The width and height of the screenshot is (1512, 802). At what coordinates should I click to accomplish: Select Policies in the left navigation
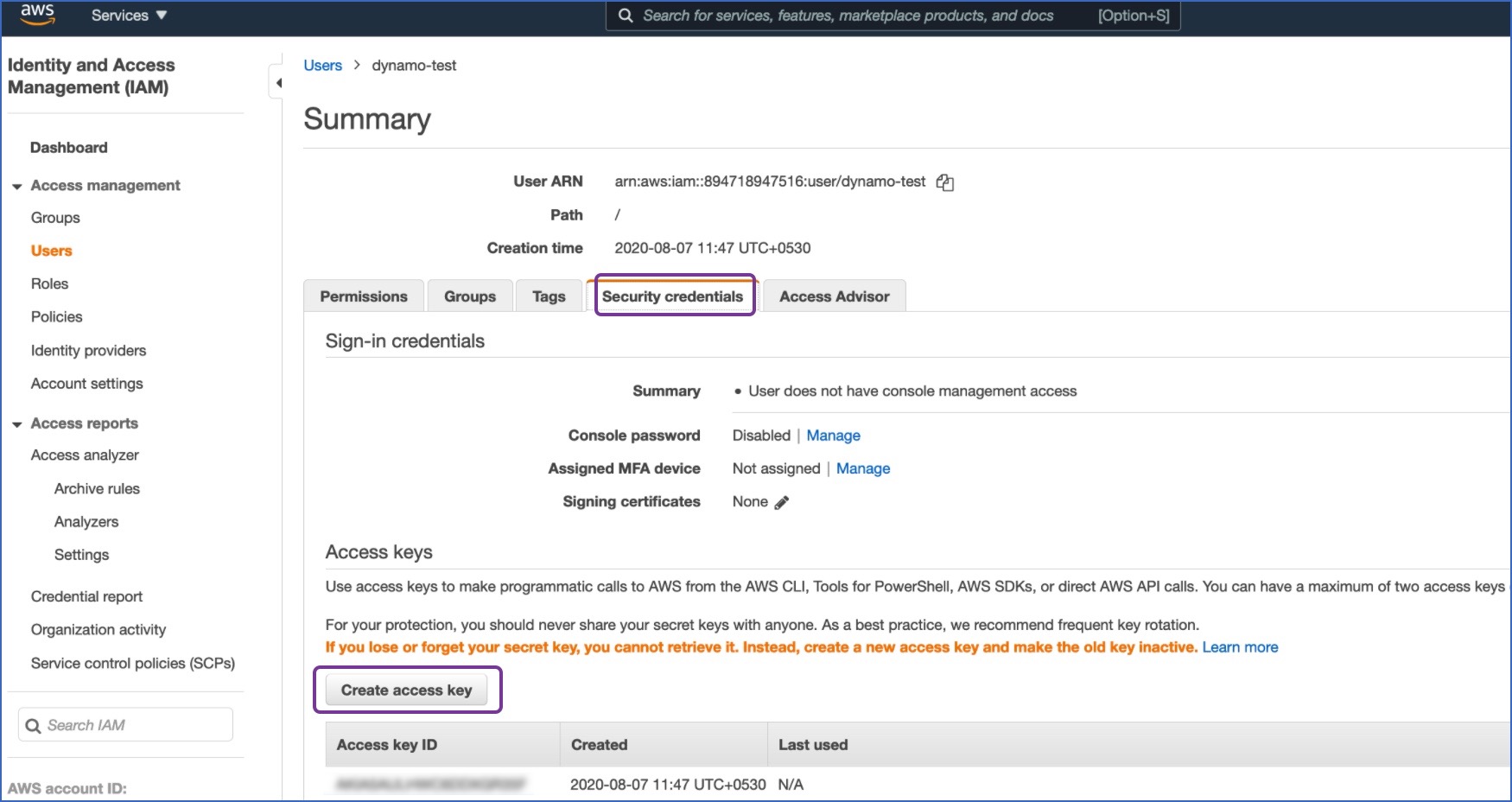coord(56,316)
